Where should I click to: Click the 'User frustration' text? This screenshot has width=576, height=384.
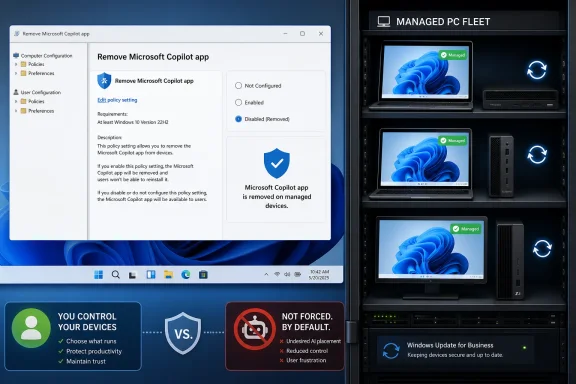306,360
